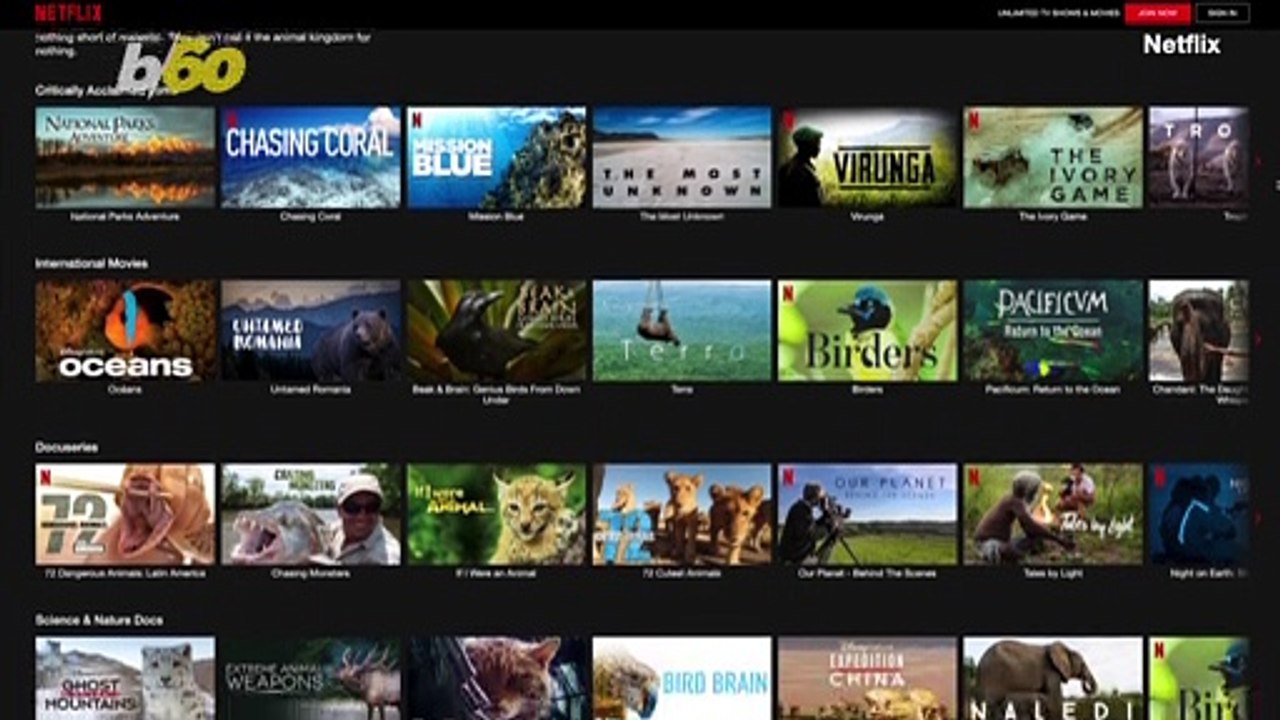Viewport: 1280px width, 720px height.
Task: Open the Birders thumbnail in International Movies
Action: (867, 330)
